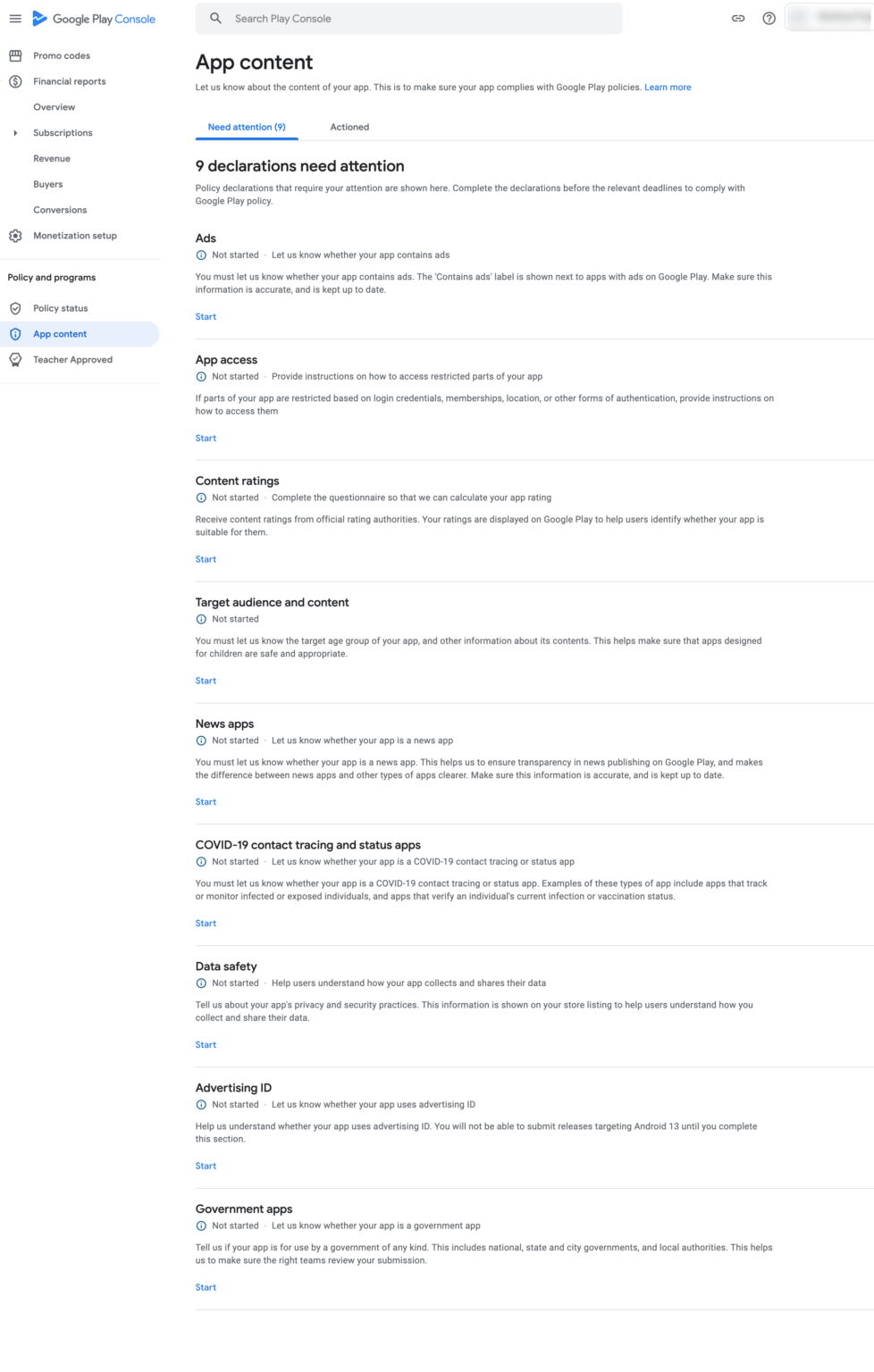Click the 'Policy and programs' section heading
The width and height of the screenshot is (874, 1372).
coord(52,278)
